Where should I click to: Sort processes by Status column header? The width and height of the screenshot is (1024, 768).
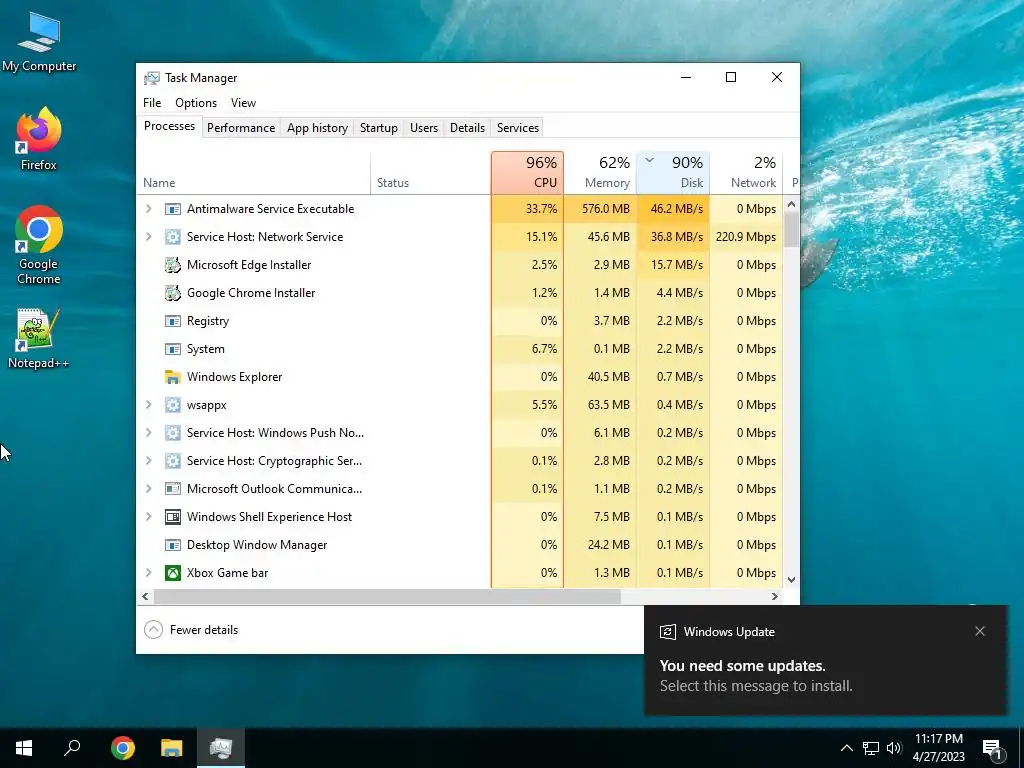430,173
